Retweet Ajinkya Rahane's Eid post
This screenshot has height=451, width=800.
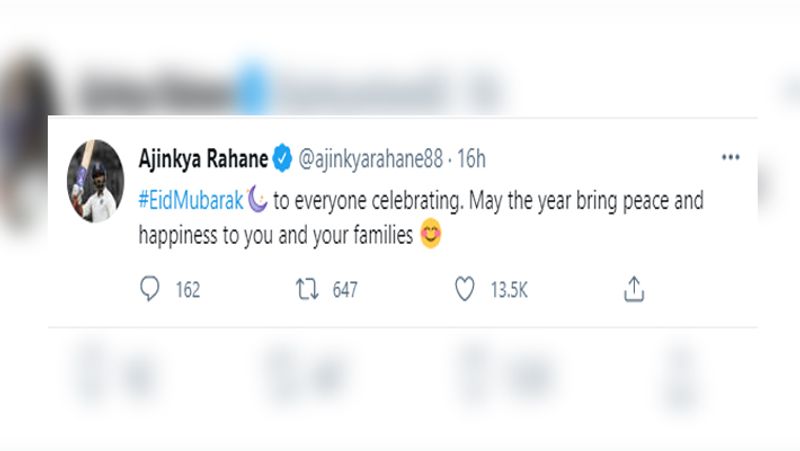tap(307, 289)
